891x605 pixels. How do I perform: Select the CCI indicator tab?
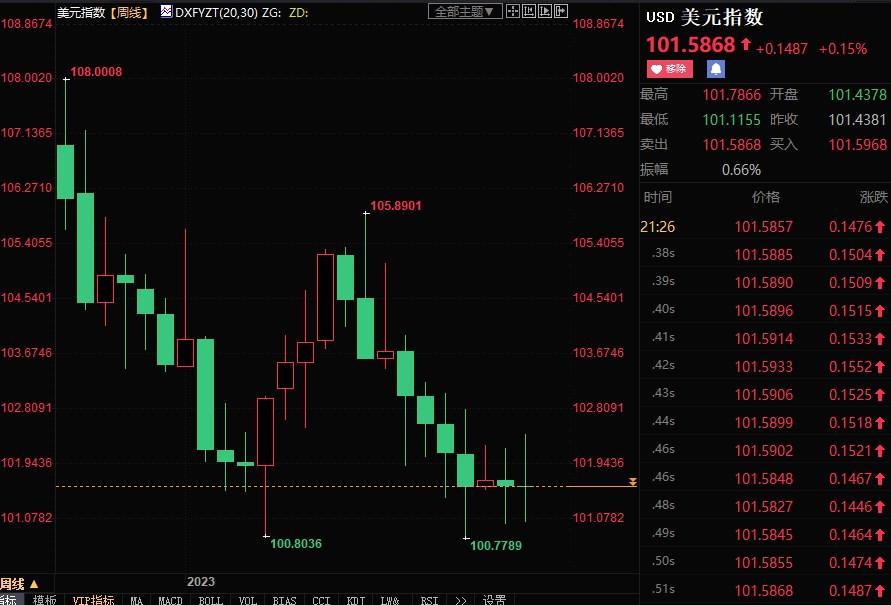click(x=321, y=600)
